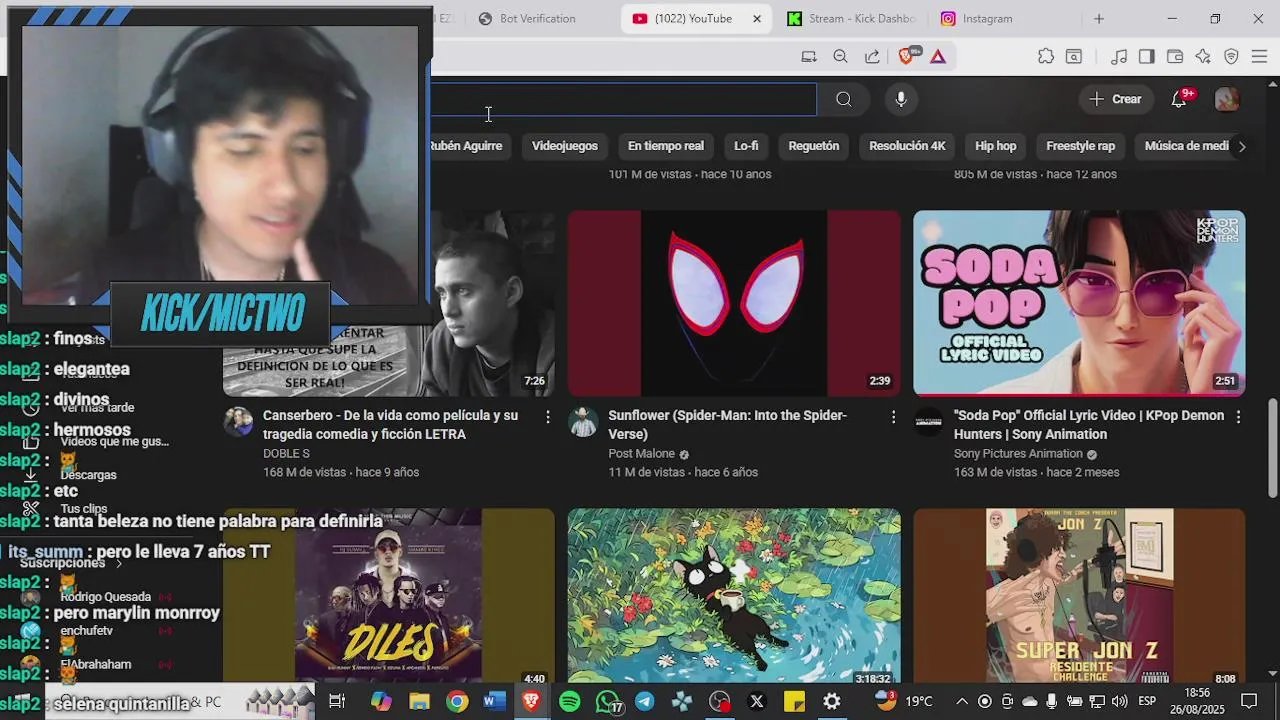
Task: Click the Brave Rewards triangle icon
Action: tap(938, 57)
